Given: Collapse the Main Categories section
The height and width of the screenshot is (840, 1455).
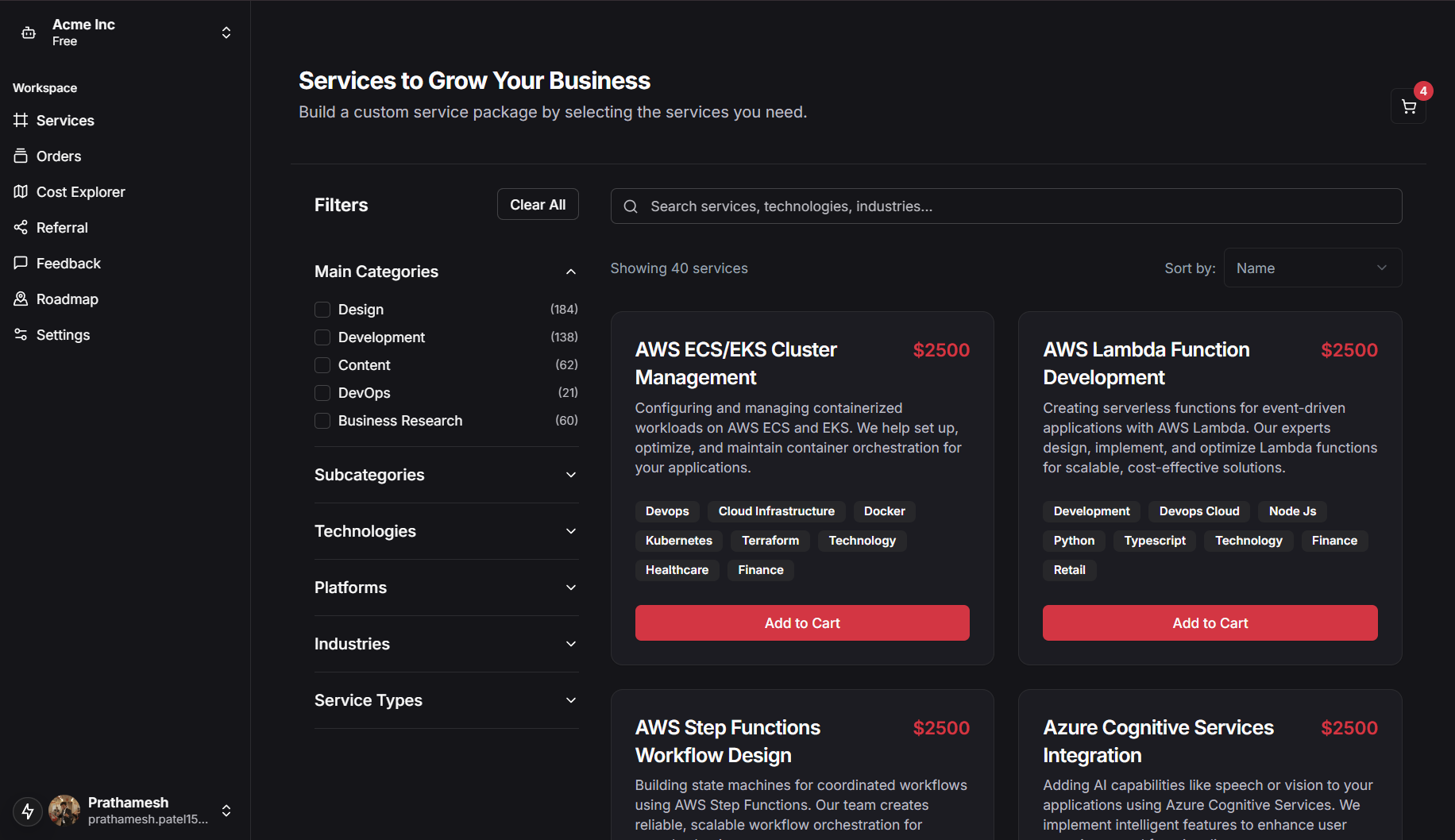Looking at the screenshot, I should pos(570,272).
